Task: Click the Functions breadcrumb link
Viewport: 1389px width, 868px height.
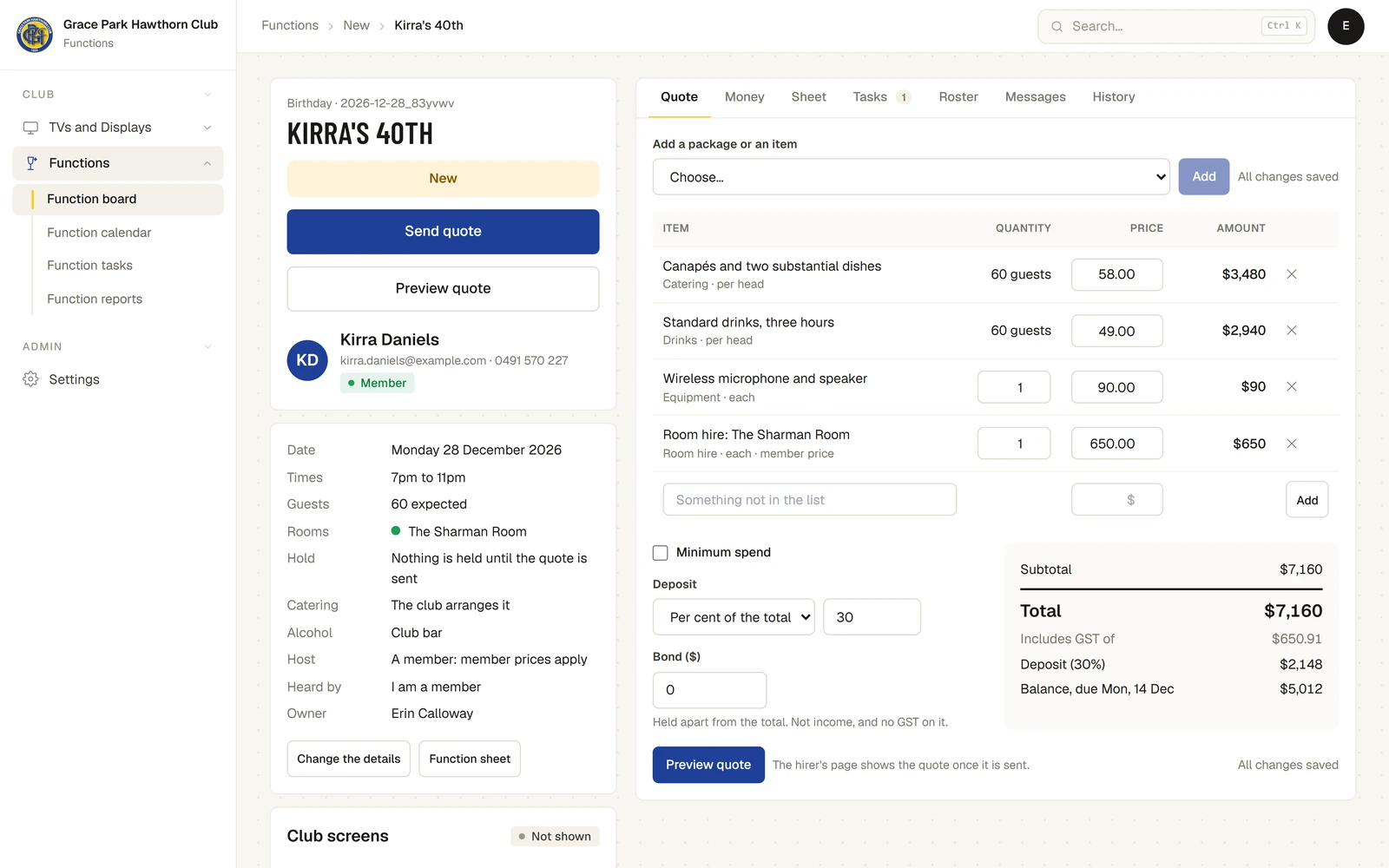Action: pos(290,26)
